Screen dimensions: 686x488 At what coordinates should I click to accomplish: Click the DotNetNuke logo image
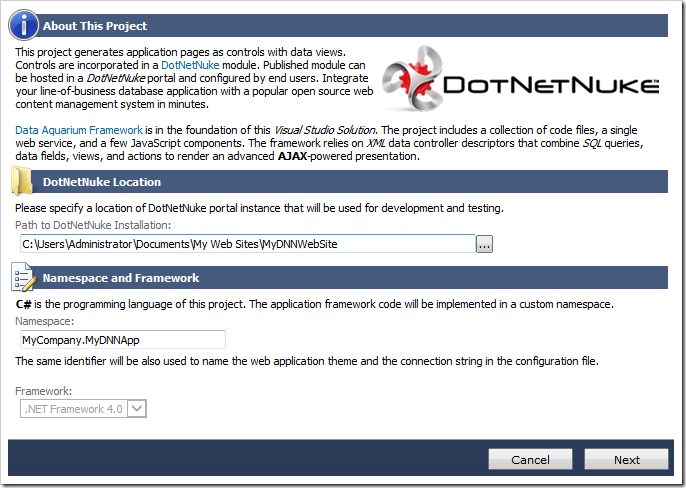[521, 79]
